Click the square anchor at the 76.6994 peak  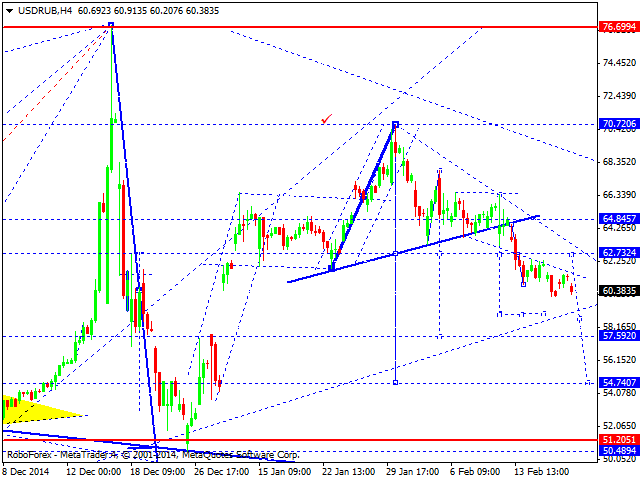click(111, 25)
